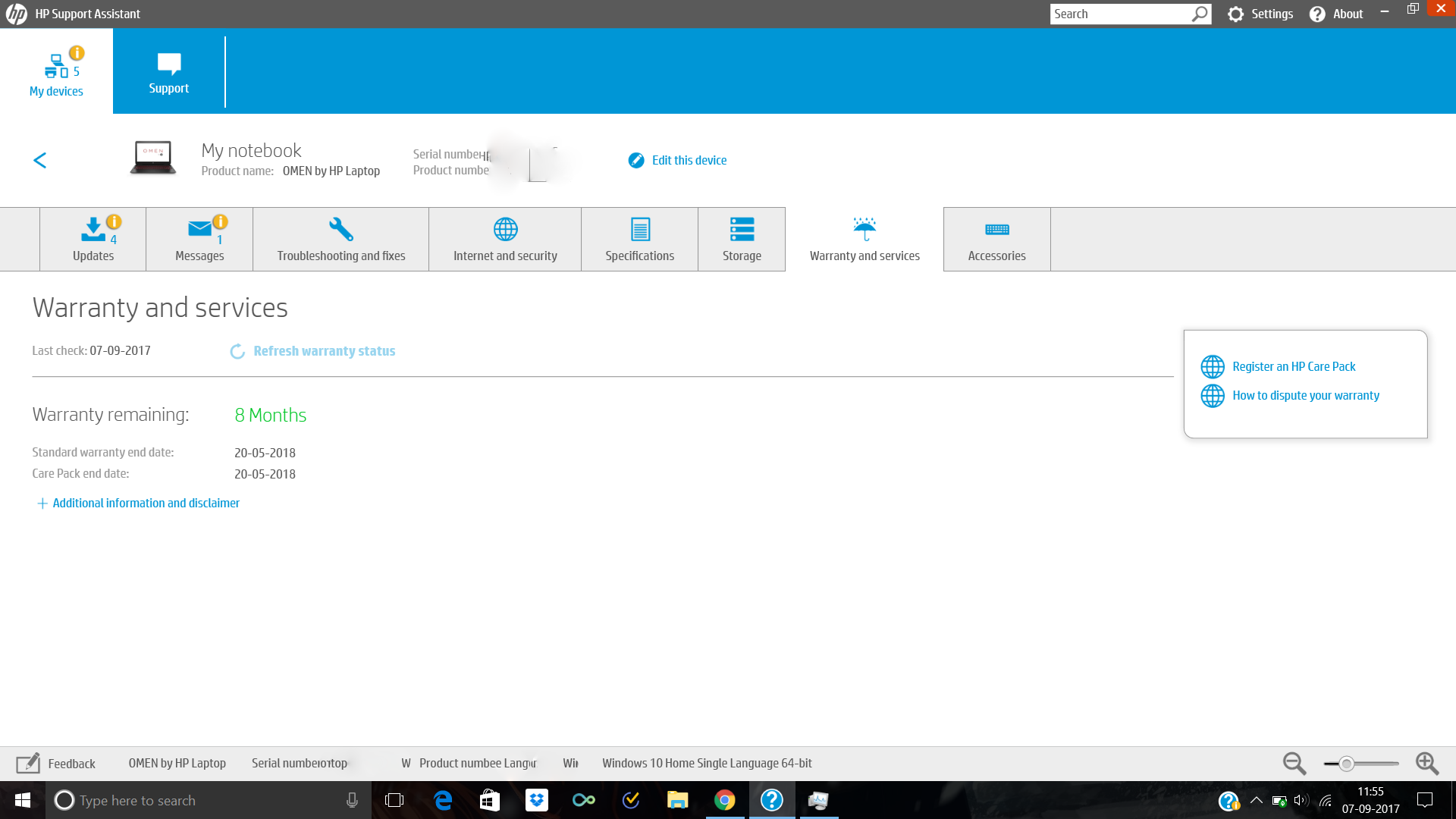
Task: Click How to dispute your warranty
Action: click(x=1305, y=395)
